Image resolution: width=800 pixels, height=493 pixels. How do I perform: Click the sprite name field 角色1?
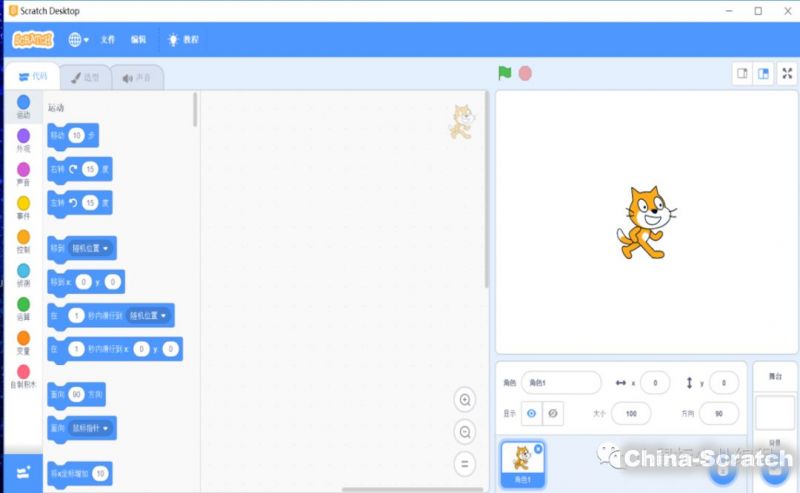(x=561, y=383)
